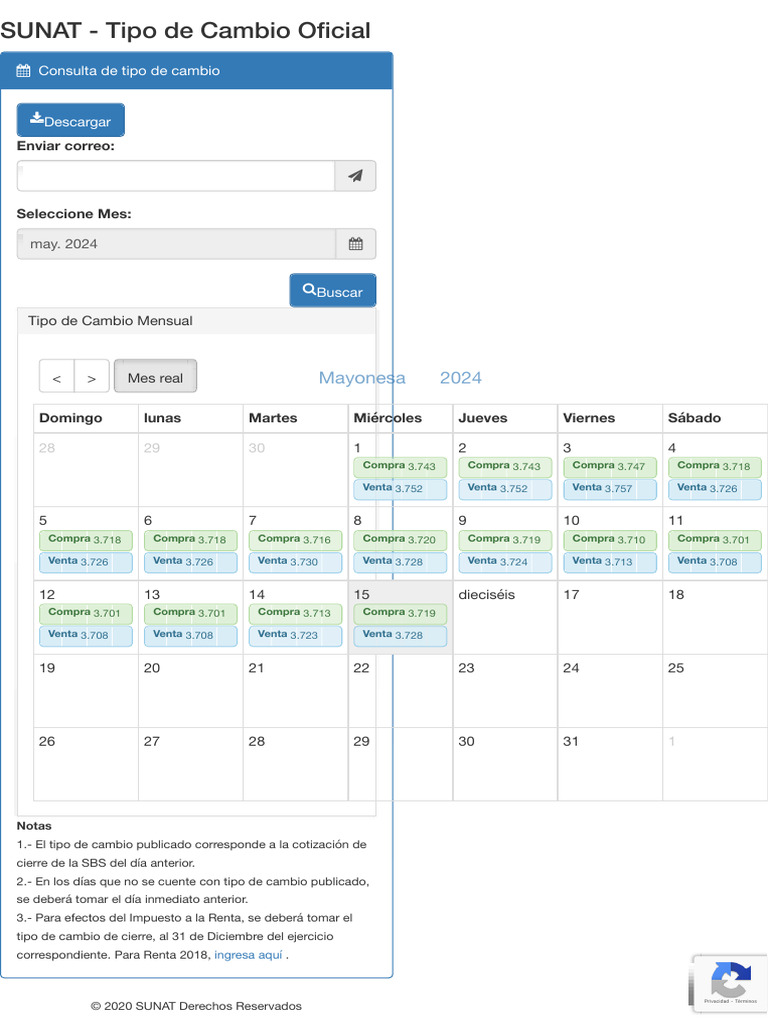Click Compra 3.701 on Saturday May 11

click(x=714, y=539)
